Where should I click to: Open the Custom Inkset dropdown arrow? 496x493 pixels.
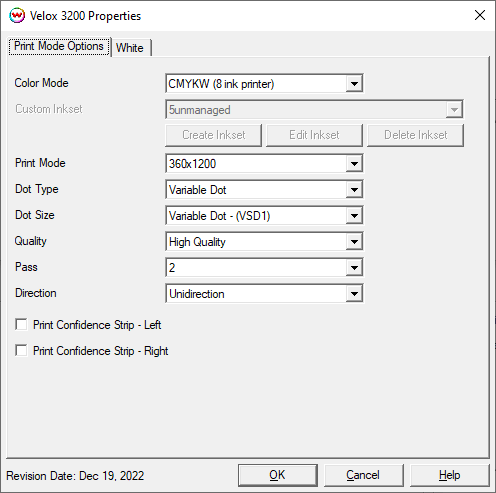(x=454, y=109)
